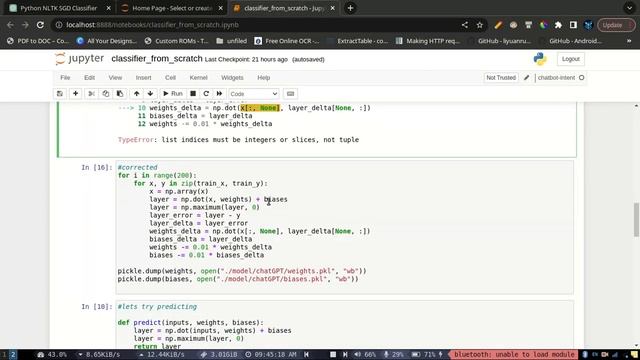Open the Insert menu
The height and width of the screenshot is (360, 640).
click(x=143, y=78)
